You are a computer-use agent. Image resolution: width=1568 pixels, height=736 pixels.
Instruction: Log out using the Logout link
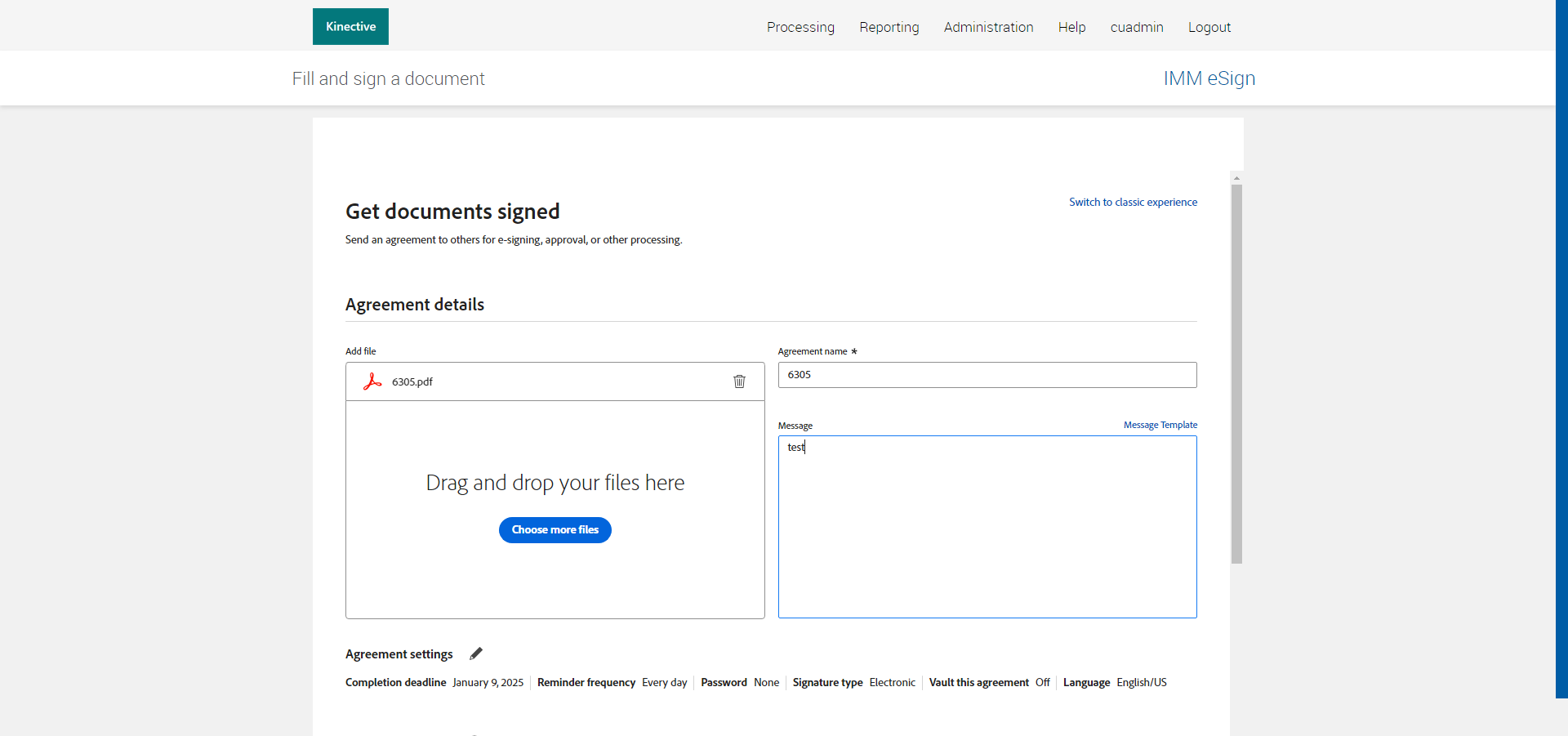pos(1209,27)
